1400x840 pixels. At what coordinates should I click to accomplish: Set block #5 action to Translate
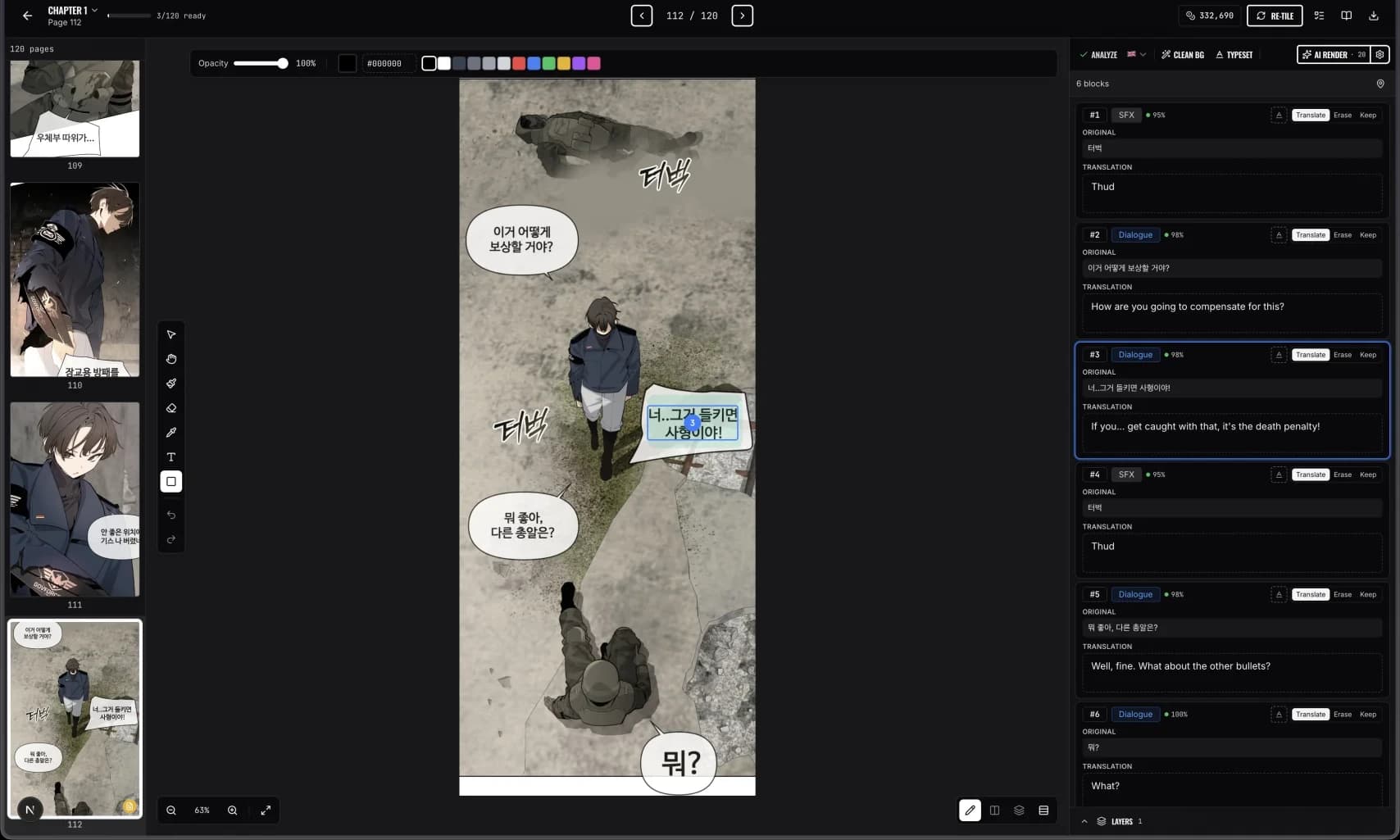click(1311, 595)
